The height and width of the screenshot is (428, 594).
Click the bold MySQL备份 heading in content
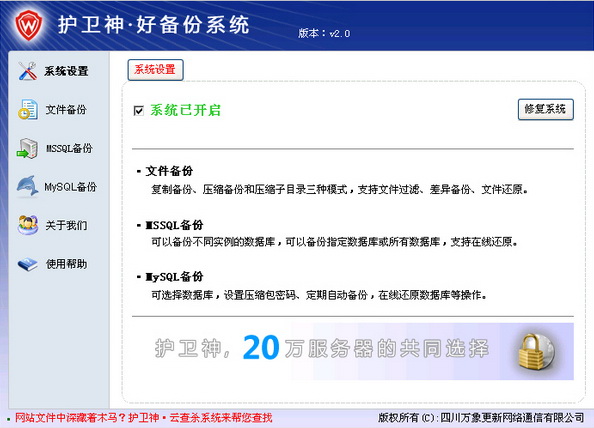click(174, 276)
